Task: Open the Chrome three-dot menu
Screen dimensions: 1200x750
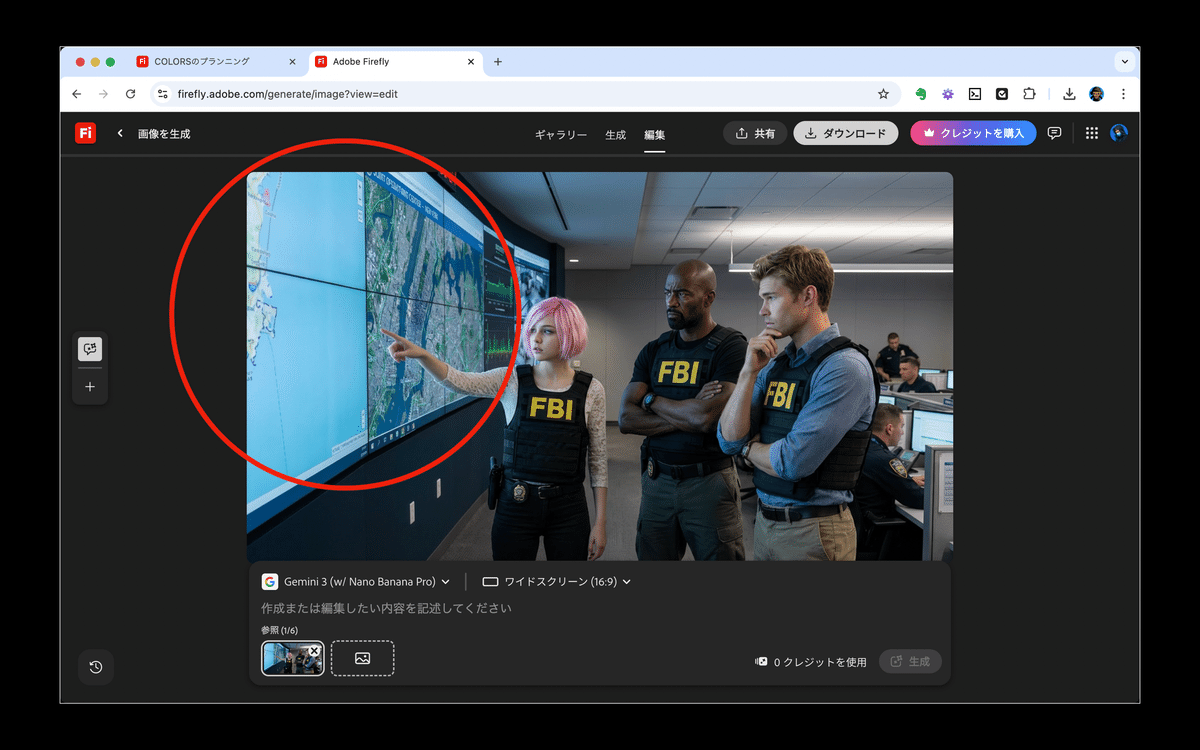Action: pos(1123,94)
